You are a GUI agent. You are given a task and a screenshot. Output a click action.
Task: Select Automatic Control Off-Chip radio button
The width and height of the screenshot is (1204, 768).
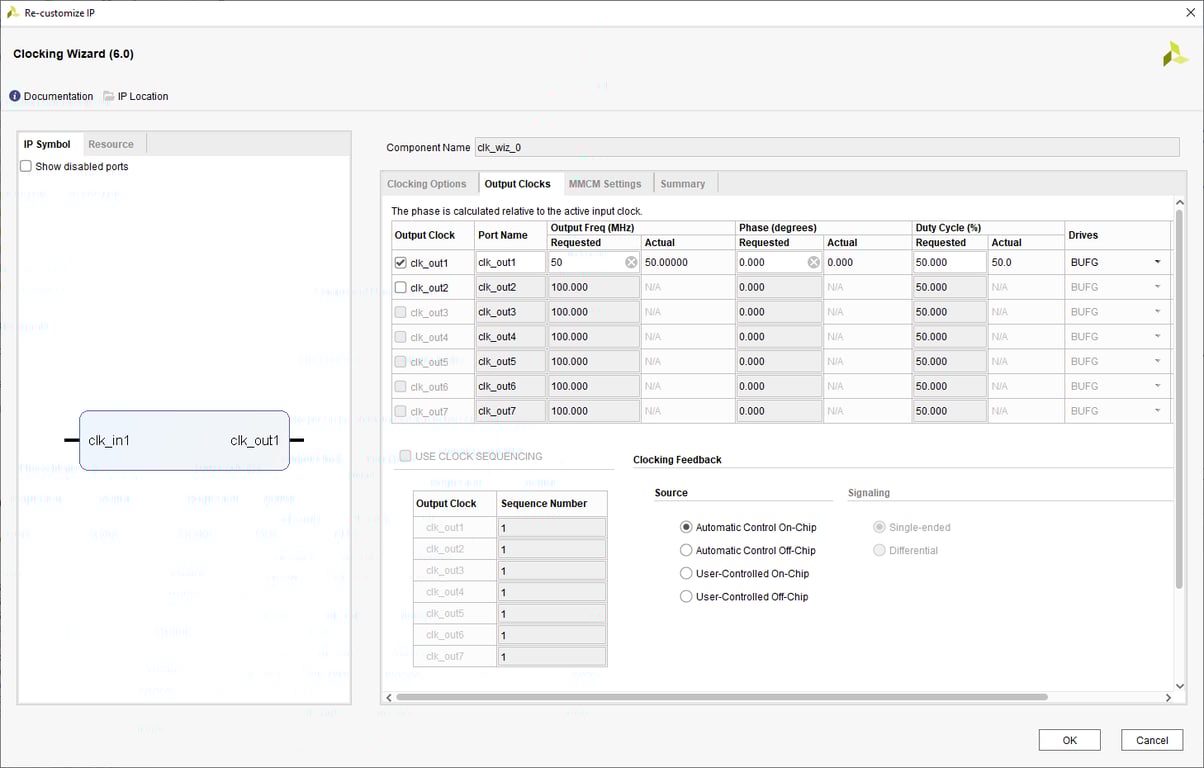point(686,550)
